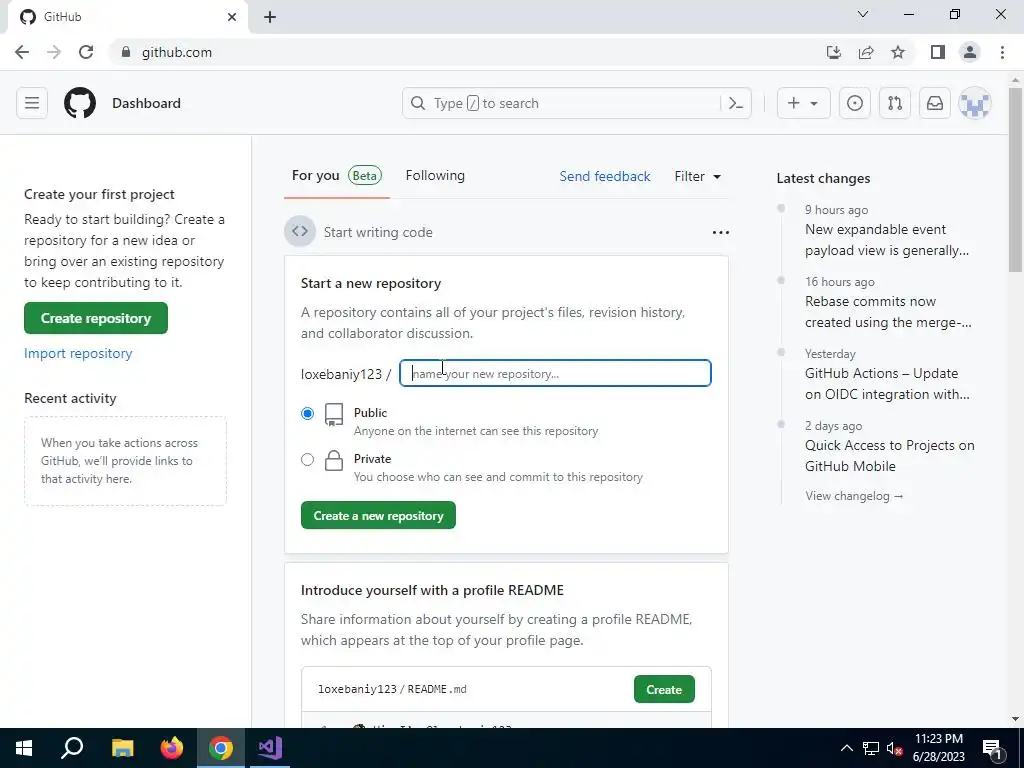The width and height of the screenshot is (1024, 768).
Task: Launch Firefox from the taskbar
Action: tap(172, 748)
